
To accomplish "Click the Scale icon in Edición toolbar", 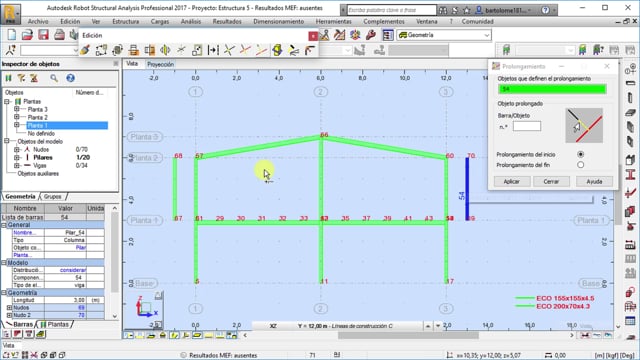I will point(197,50).
